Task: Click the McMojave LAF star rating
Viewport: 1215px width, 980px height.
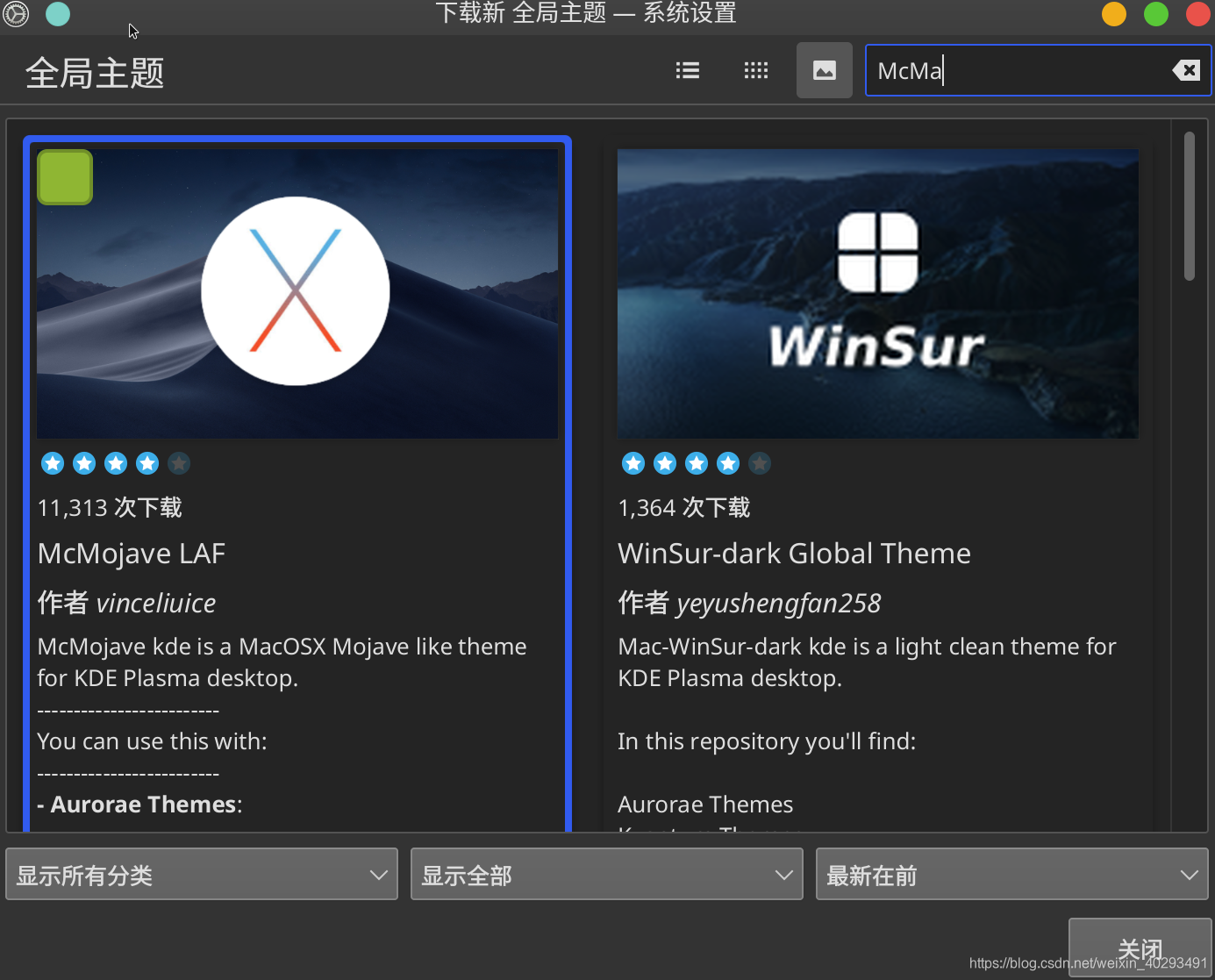Action: (116, 463)
